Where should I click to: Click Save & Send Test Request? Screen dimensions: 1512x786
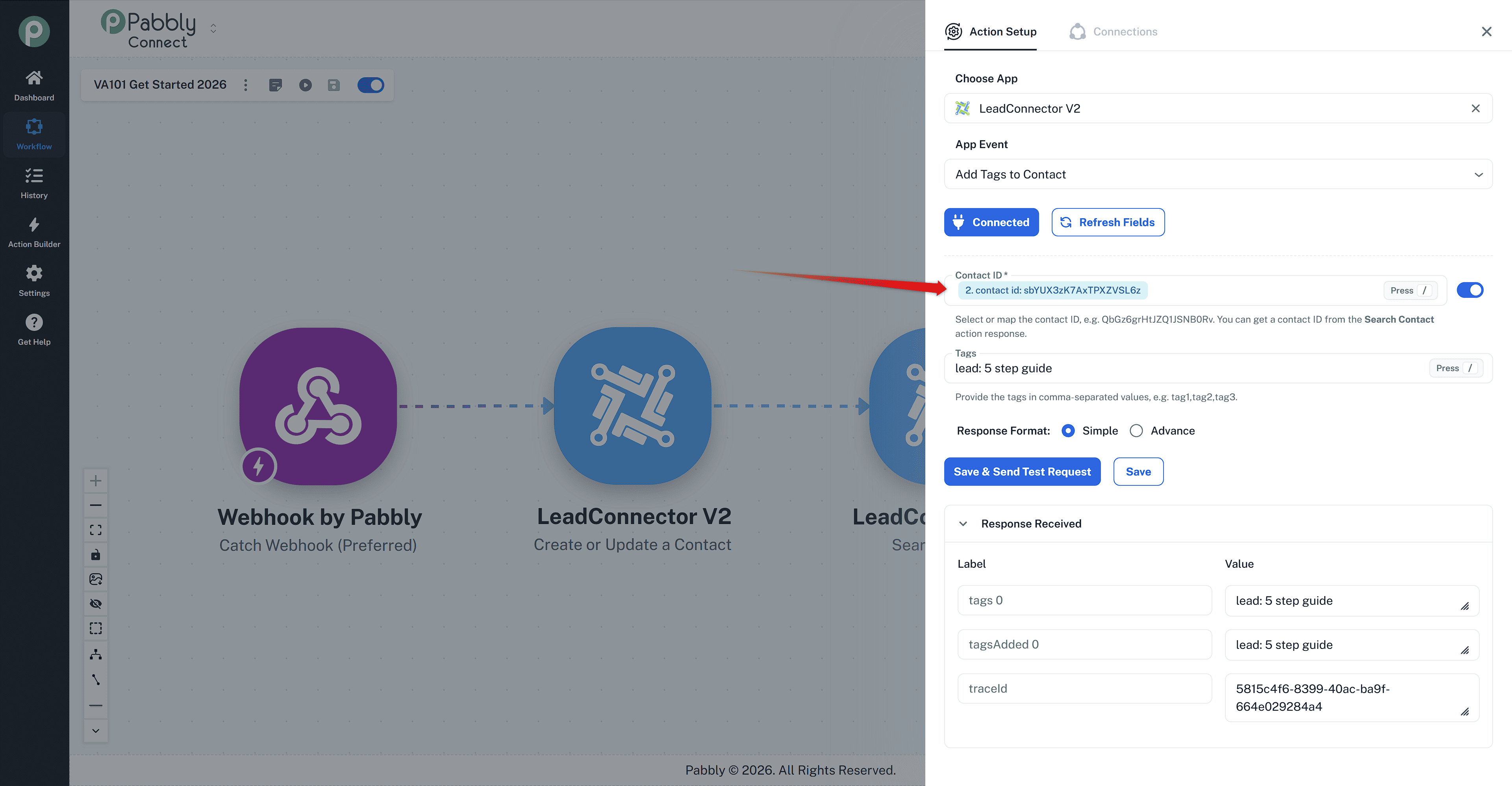[x=1022, y=472]
